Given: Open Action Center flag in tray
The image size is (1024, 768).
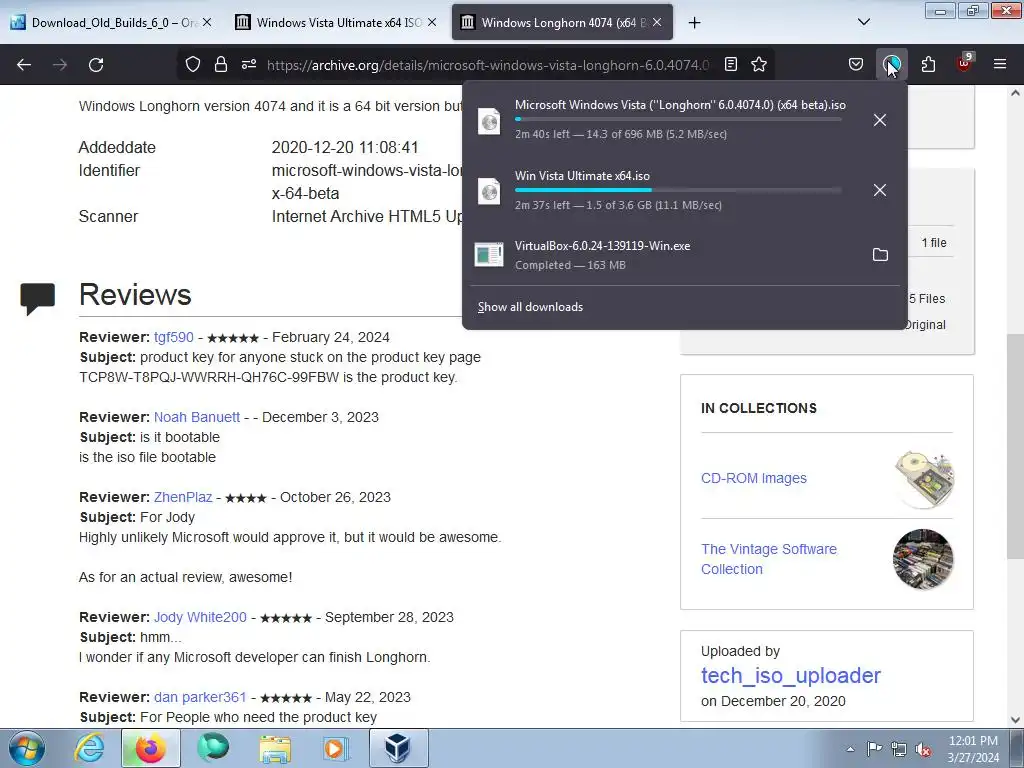Looking at the screenshot, I should tap(873, 748).
